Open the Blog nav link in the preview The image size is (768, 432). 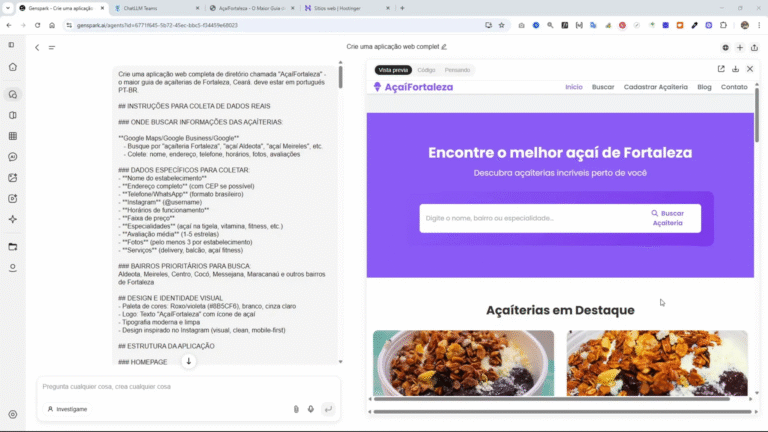[704, 87]
